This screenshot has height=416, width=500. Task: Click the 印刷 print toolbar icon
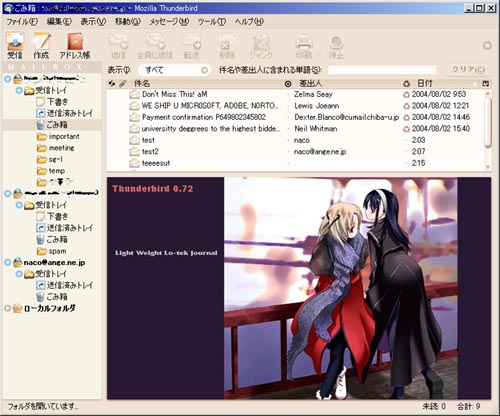tap(304, 46)
